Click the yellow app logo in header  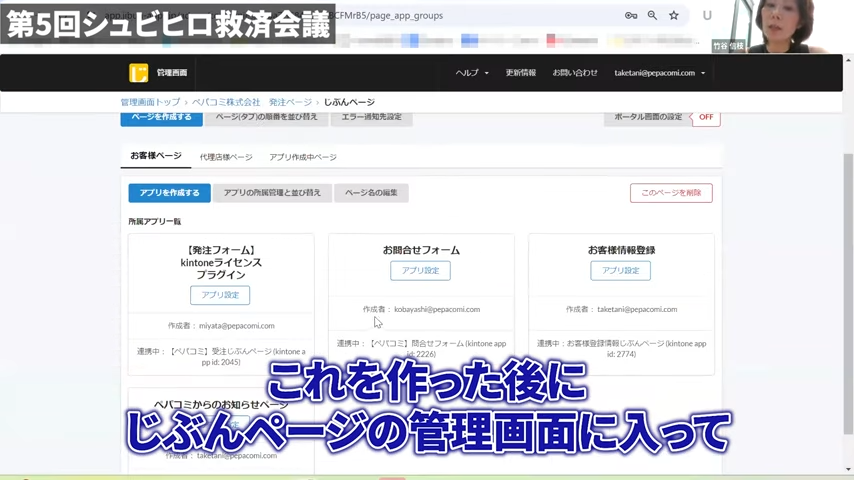click(x=138, y=72)
